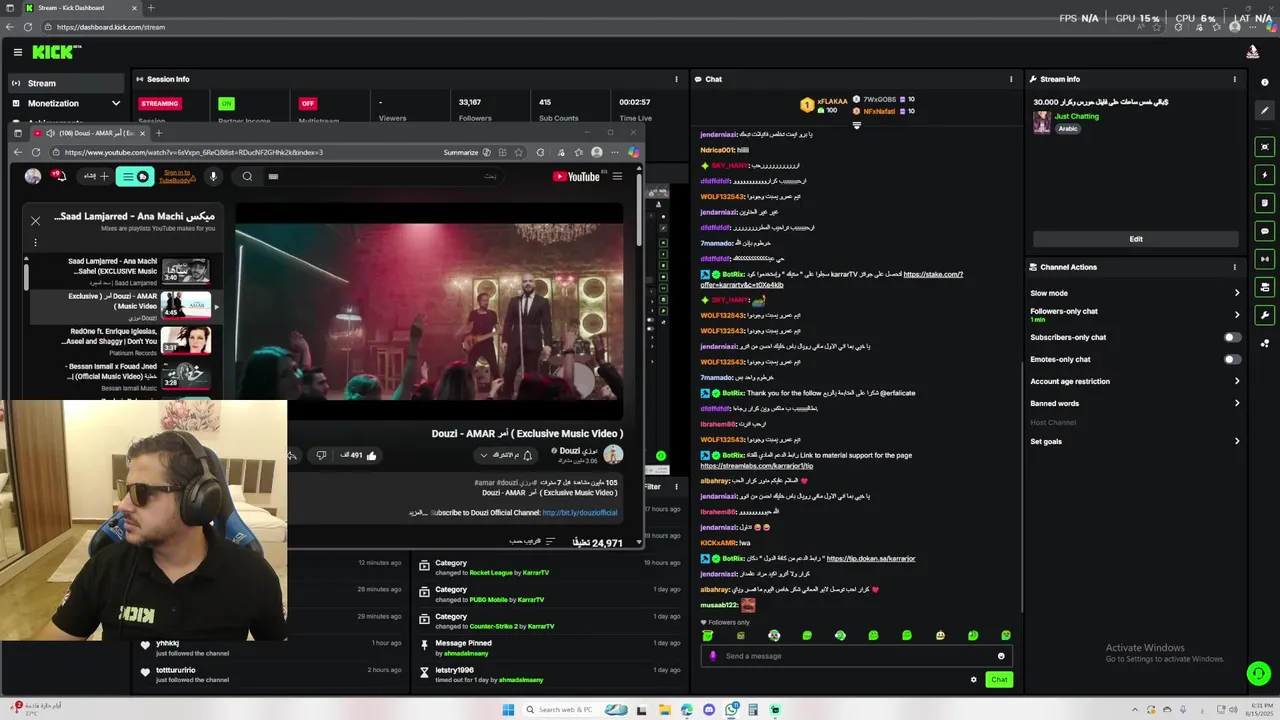Open the playlist three-dot options

pos(35,242)
